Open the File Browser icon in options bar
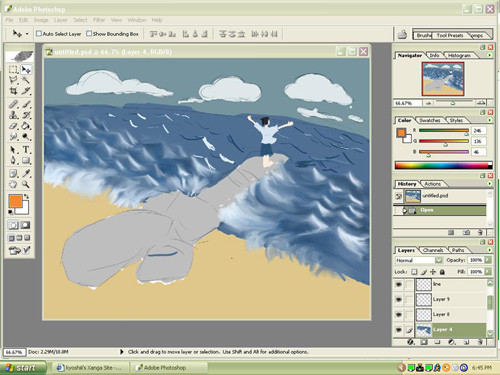Image resolution: width=500 pixels, height=375 pixels. [x=402, y=34]
